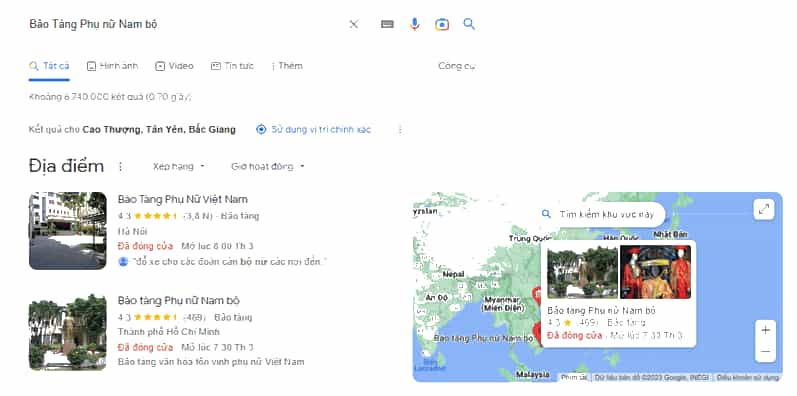Clear the search query with the X icon
Viewport: 797px width, 396px height.
[x=354, y=24]
